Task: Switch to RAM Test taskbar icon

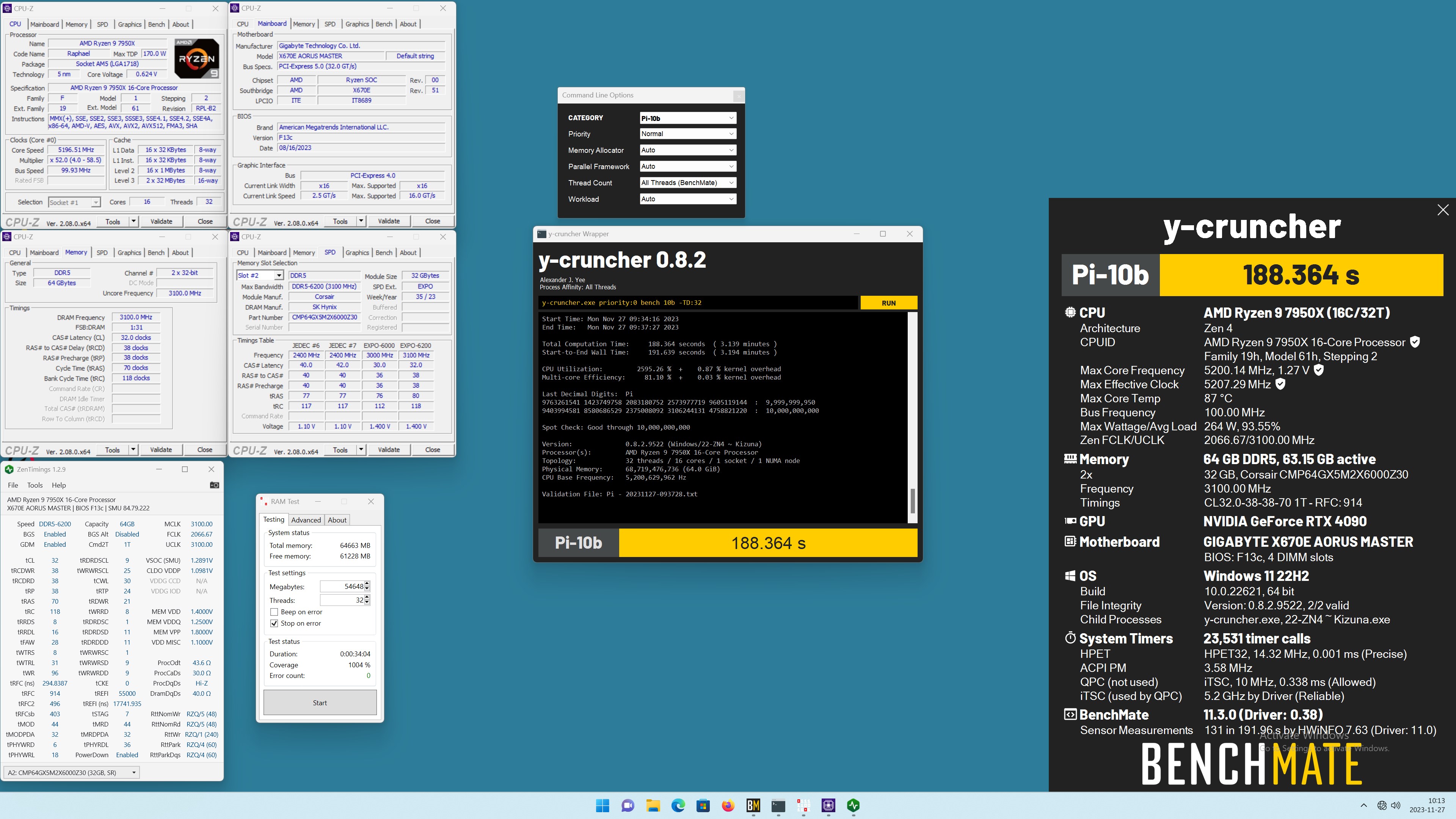Action: pos(803,805)
